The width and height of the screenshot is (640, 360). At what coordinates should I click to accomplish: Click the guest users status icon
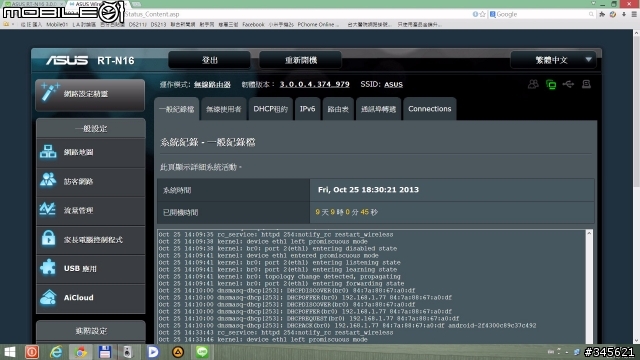point(533,84)
